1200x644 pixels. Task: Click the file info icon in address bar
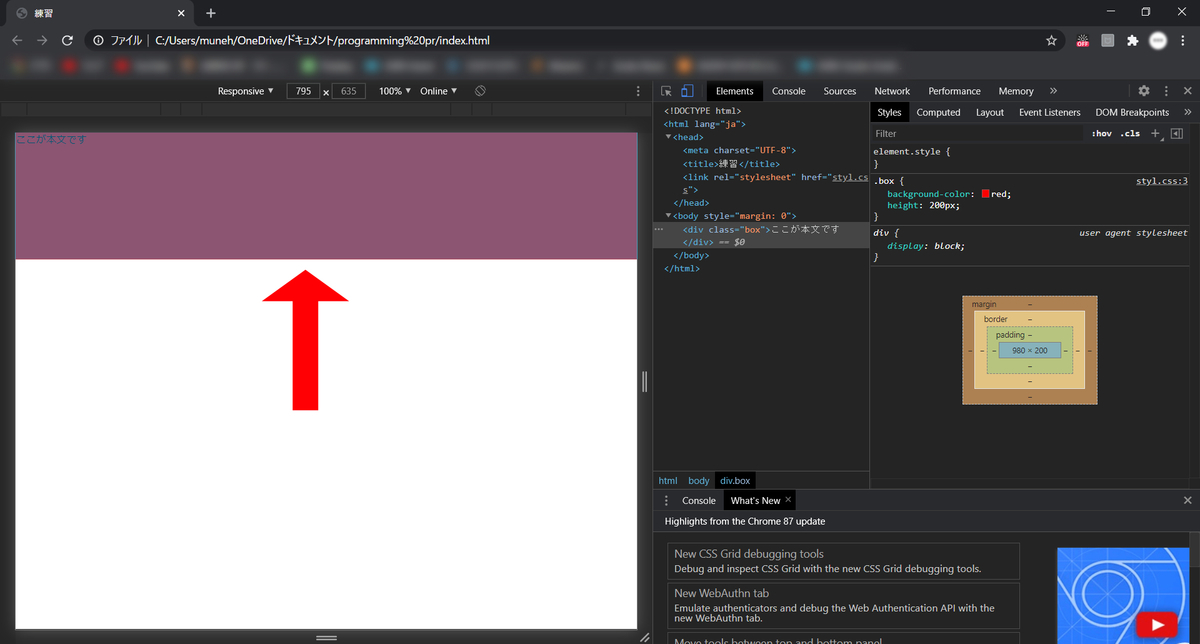click(98, 41)
